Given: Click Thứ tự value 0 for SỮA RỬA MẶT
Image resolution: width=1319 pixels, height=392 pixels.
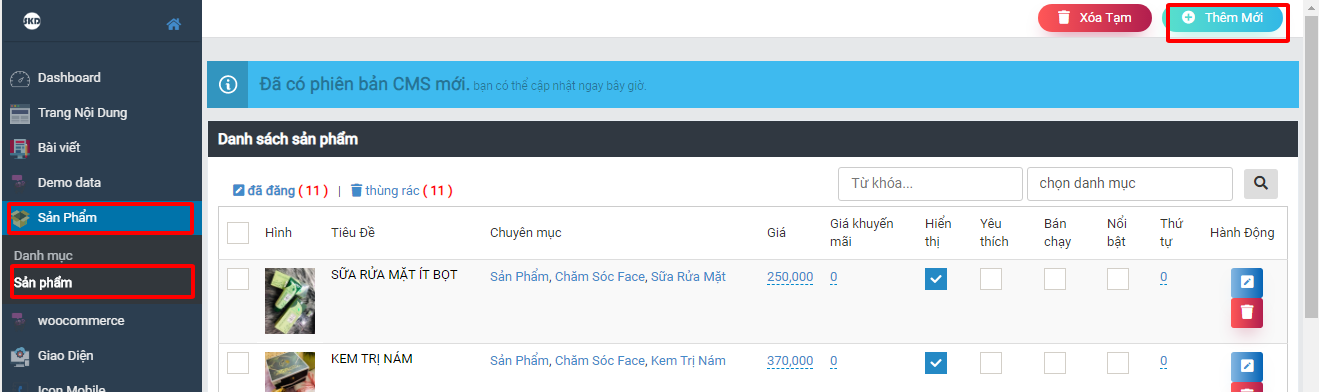Looking at the screenshot, I should coord(1164,277).
